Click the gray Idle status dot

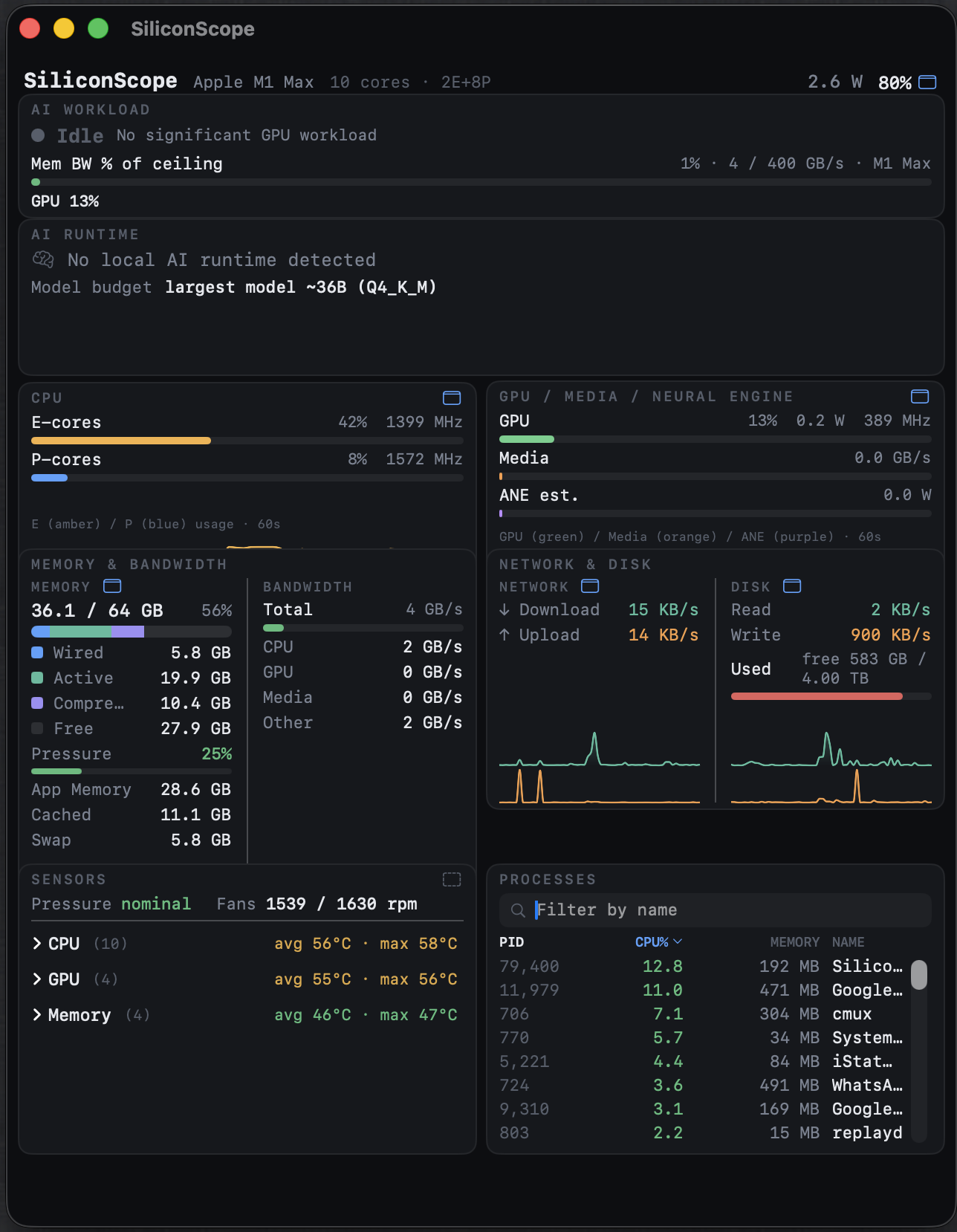[38, 135]
